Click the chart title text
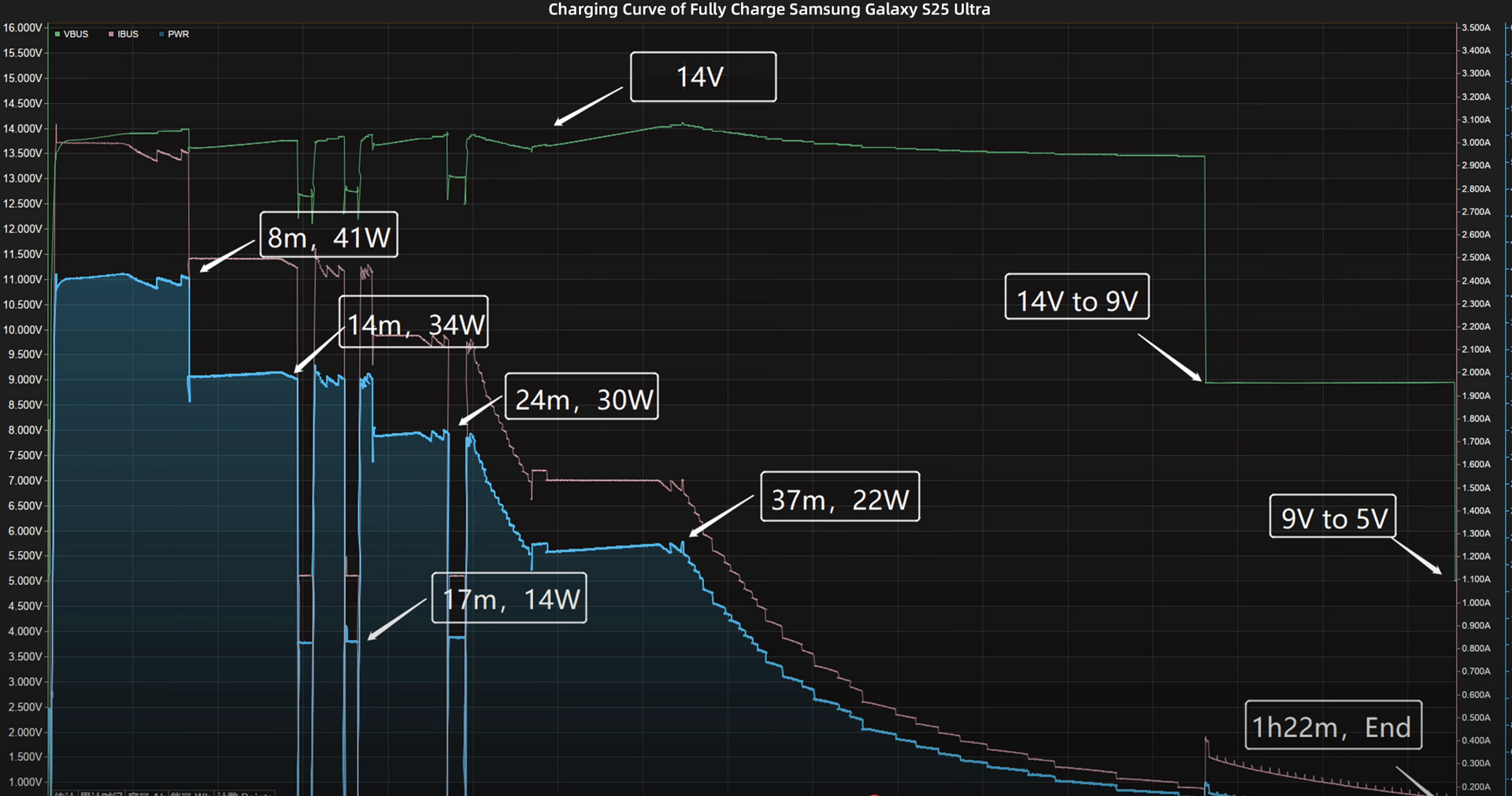 [769, 9]
